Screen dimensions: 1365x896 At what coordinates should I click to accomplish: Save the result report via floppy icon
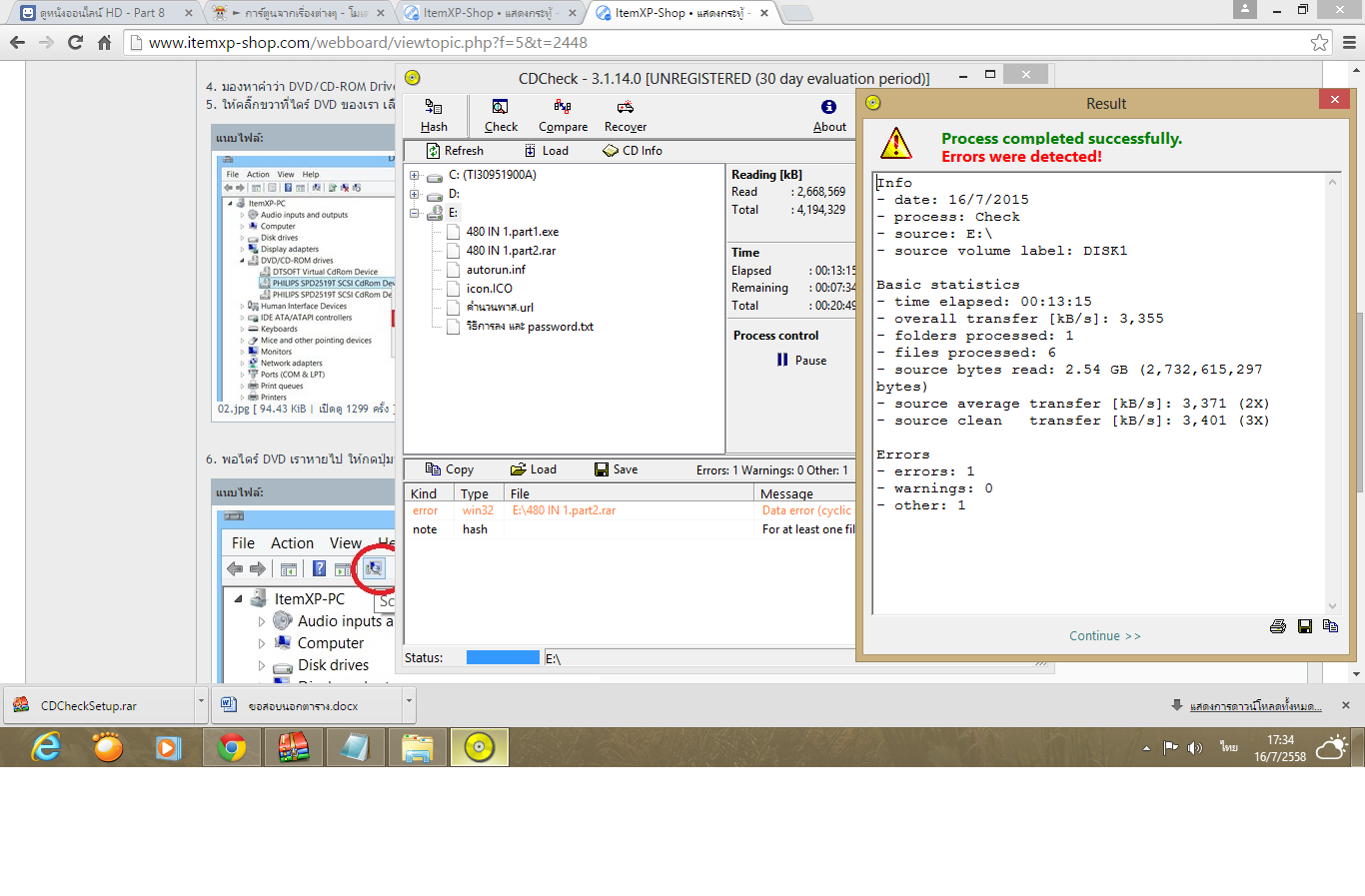[x=1304, y=626]
